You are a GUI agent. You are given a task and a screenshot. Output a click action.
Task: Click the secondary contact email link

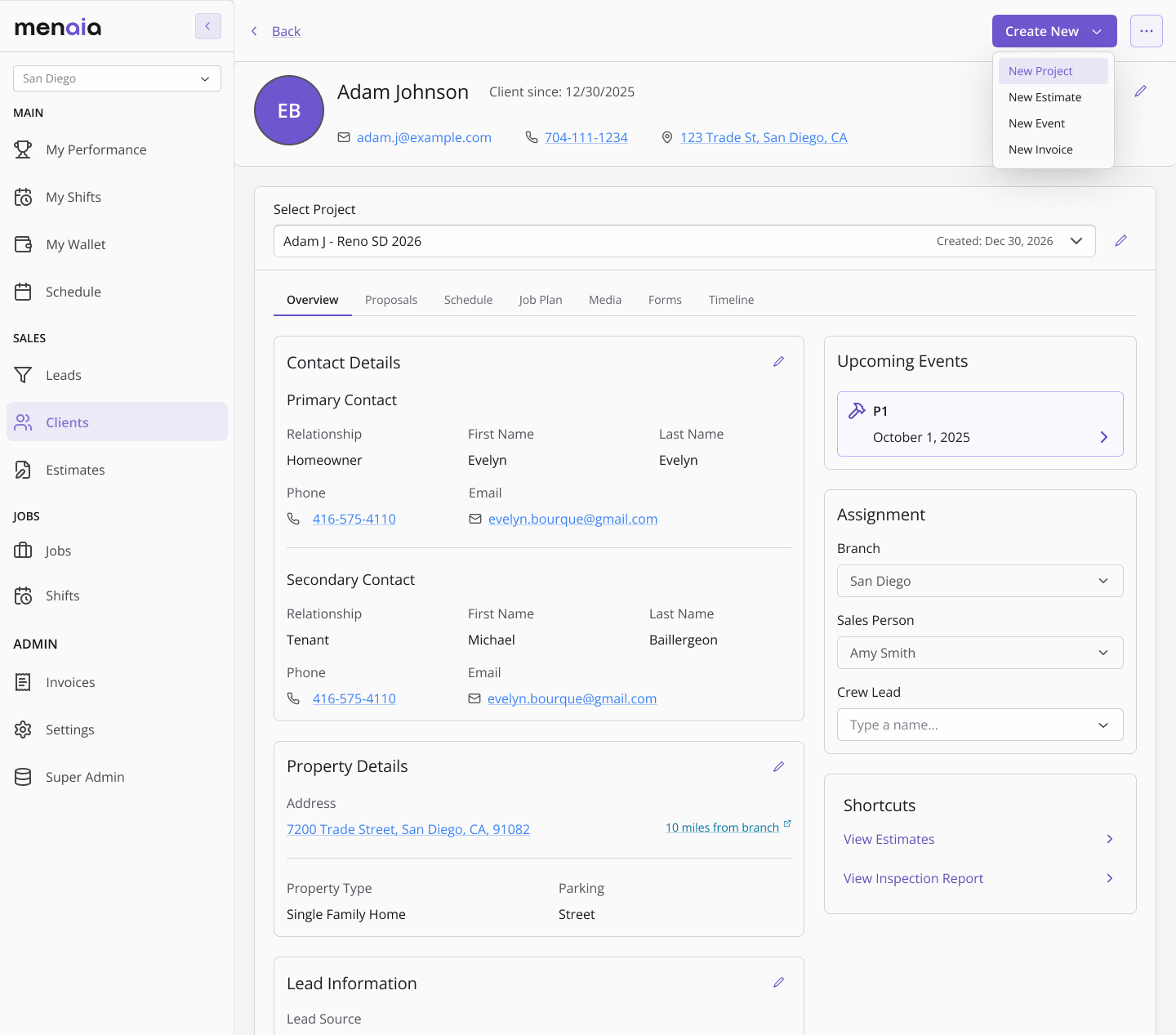(x=572, y=698)
